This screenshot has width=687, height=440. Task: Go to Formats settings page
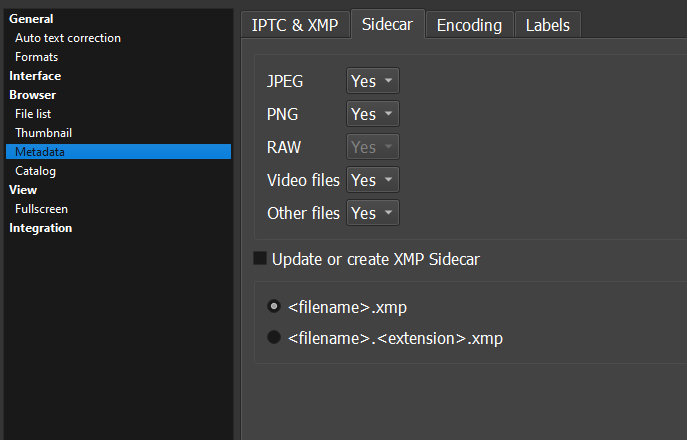pyautogui.click(x=36, y=57)
